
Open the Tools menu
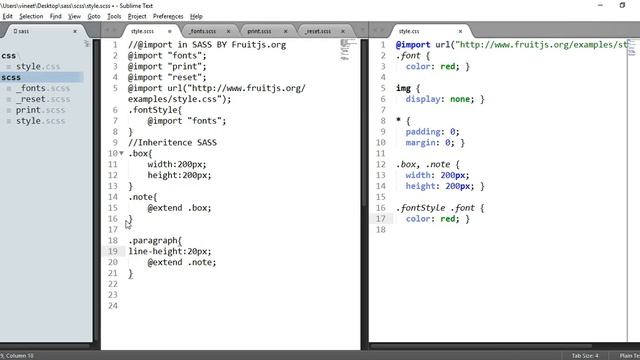pos(114,16)
